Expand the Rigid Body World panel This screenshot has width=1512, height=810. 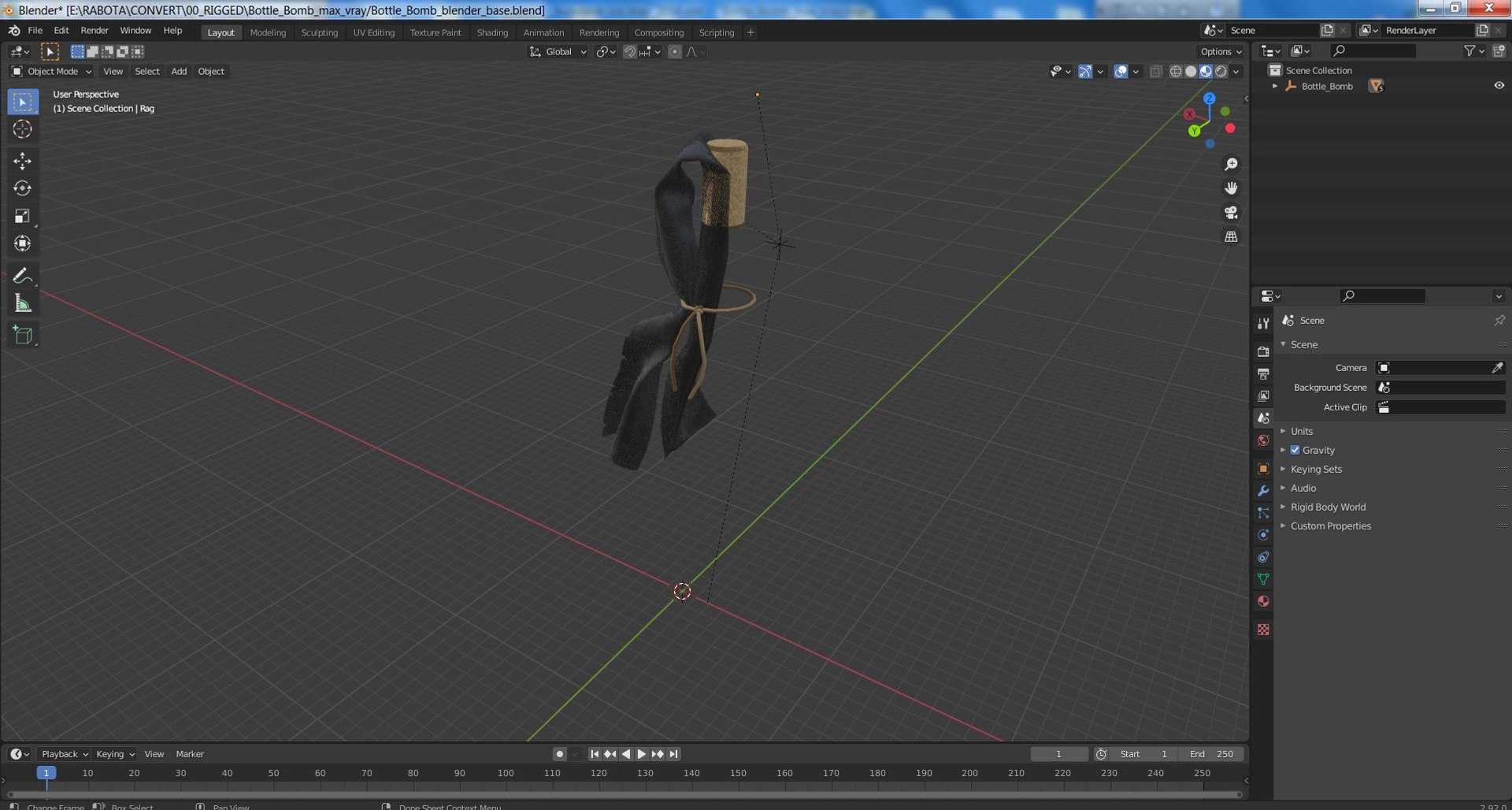pyautogui.click(x=1328, y=507)
